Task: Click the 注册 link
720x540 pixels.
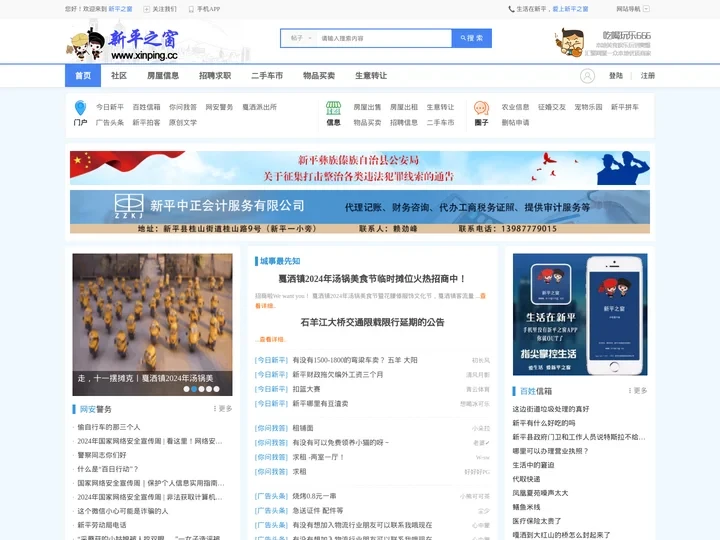Action: 648,76
